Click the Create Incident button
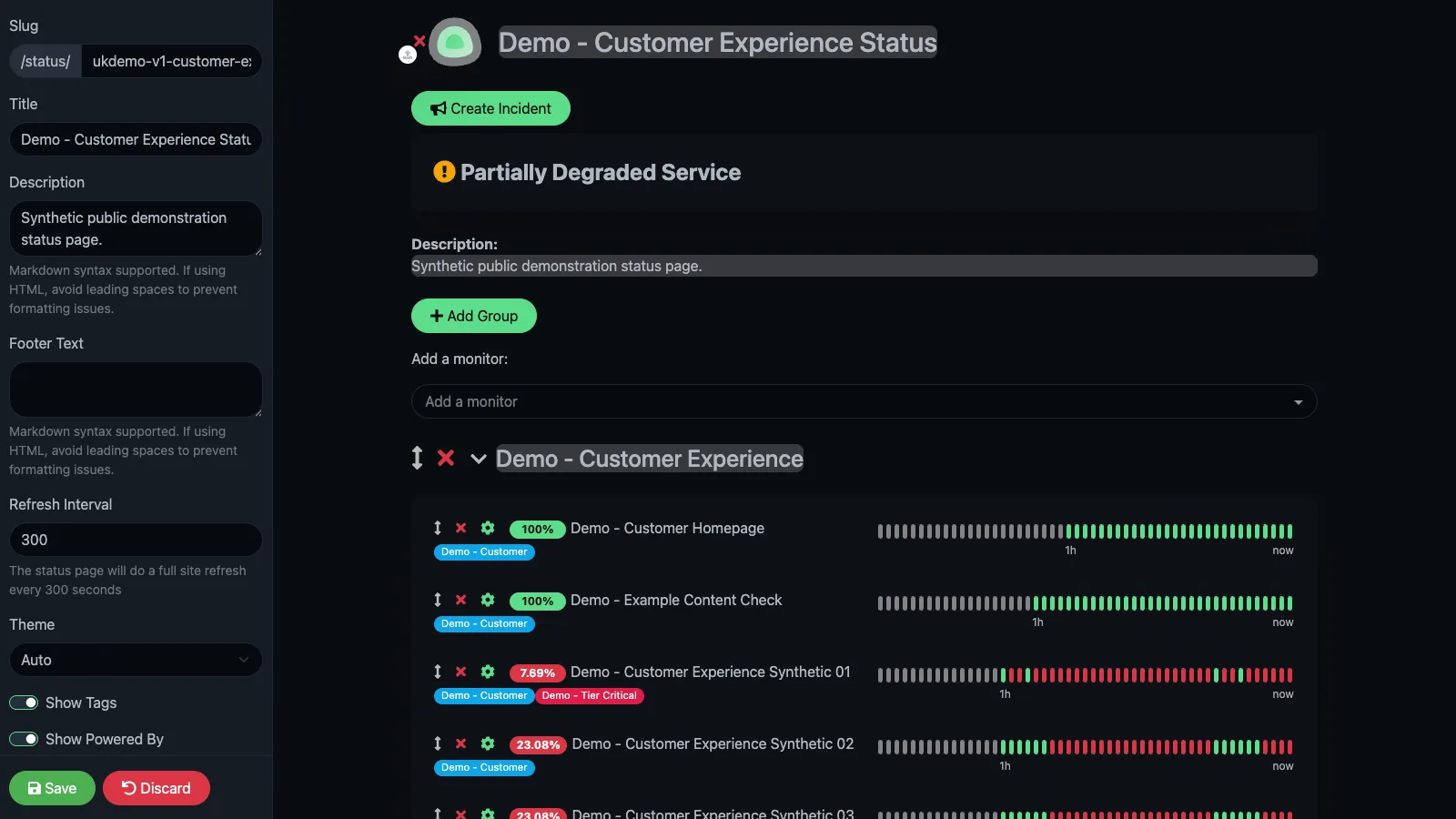This screenshot has width=1456, height=819. 490,108
